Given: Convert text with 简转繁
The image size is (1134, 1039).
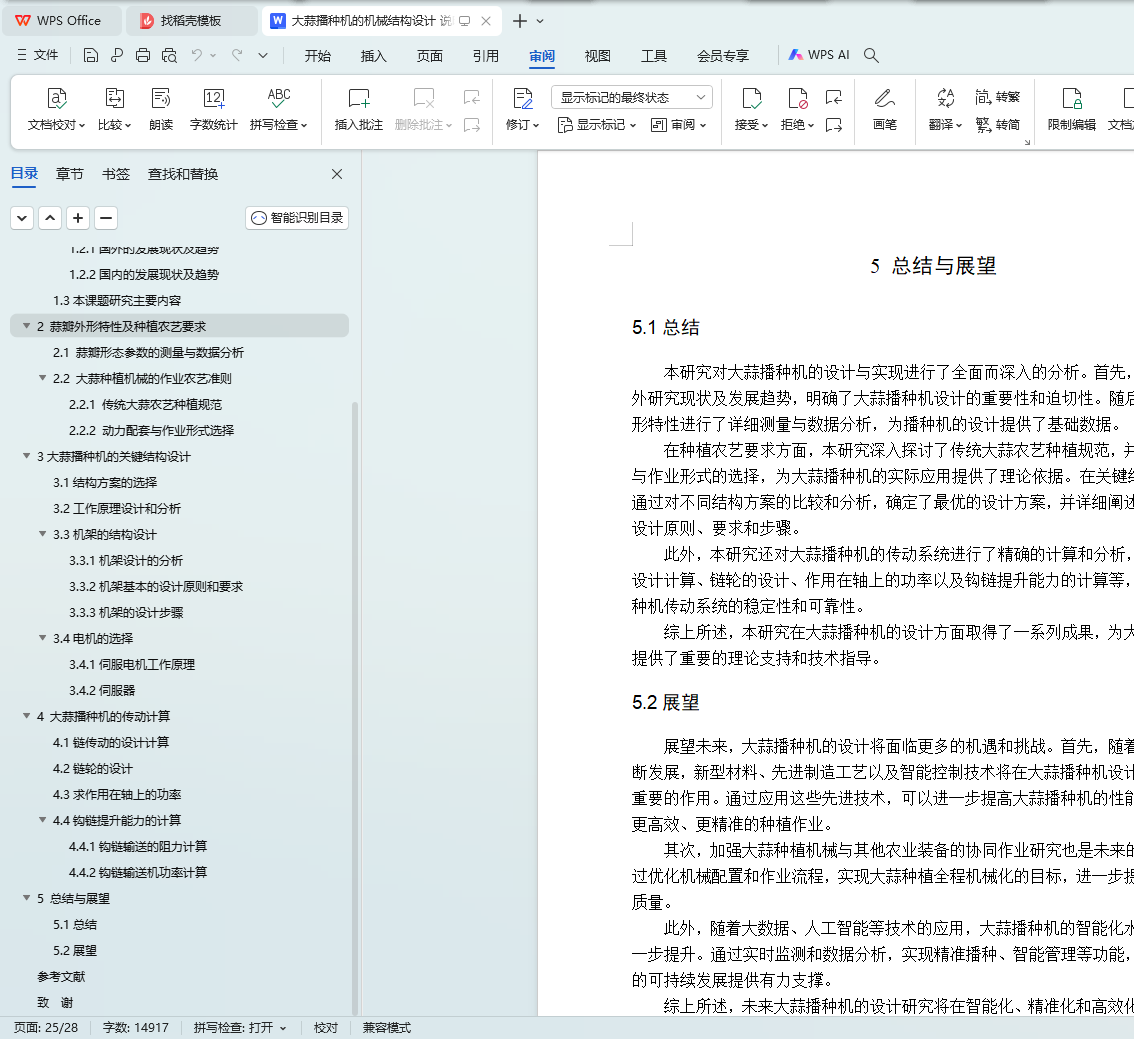Looking at the screenshot, I should click(997, 97).
